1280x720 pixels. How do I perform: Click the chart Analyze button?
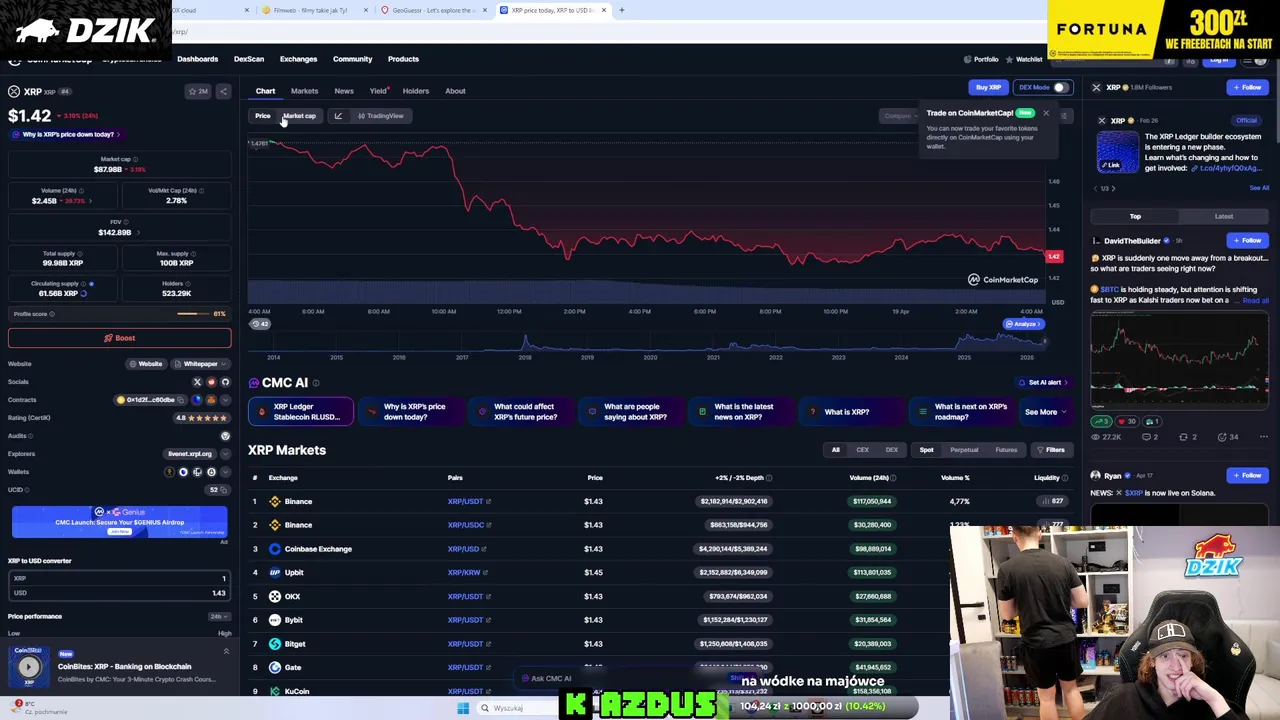1023,324
